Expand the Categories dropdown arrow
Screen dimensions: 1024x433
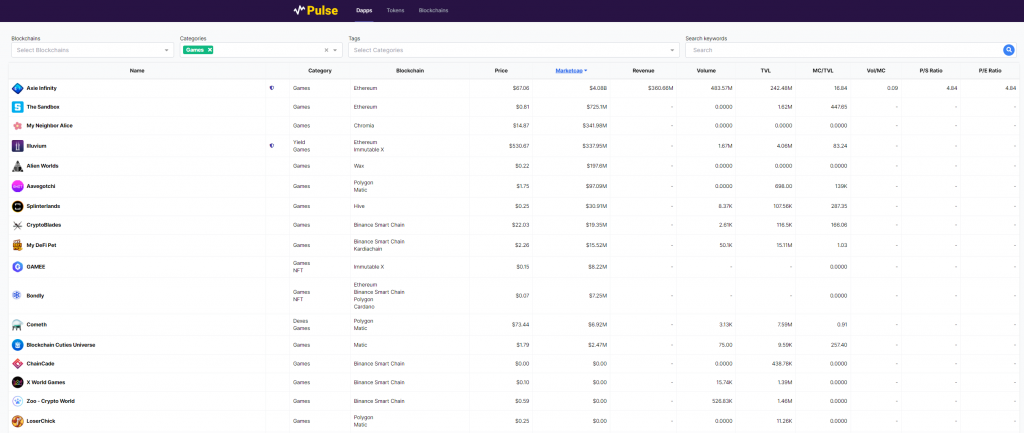(336, 50)
